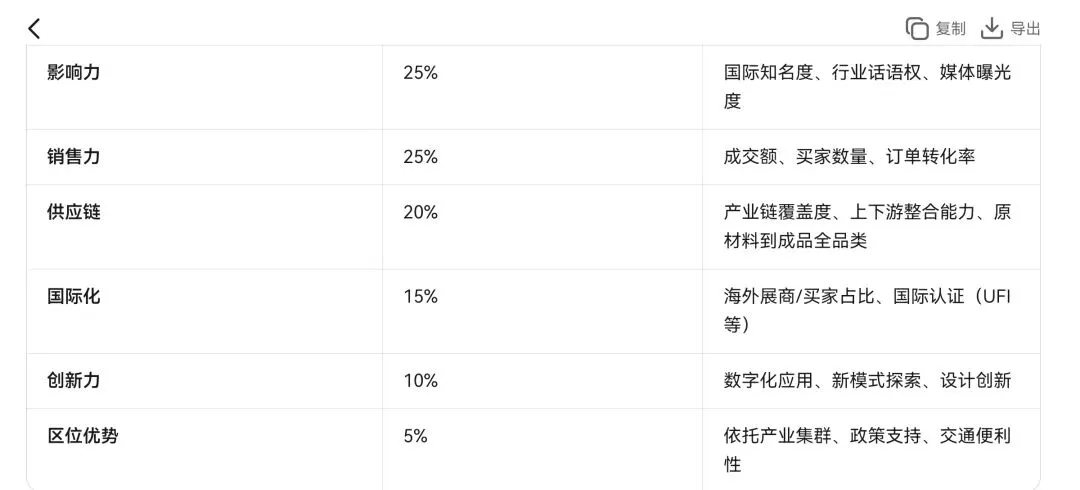Select the 影响力 row header cell
This screenshot has height=490, width=1080.
point(205,88)
